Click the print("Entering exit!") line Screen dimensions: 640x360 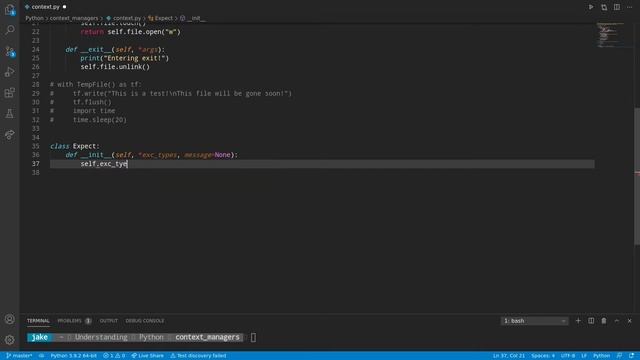[x=124, y=58]
